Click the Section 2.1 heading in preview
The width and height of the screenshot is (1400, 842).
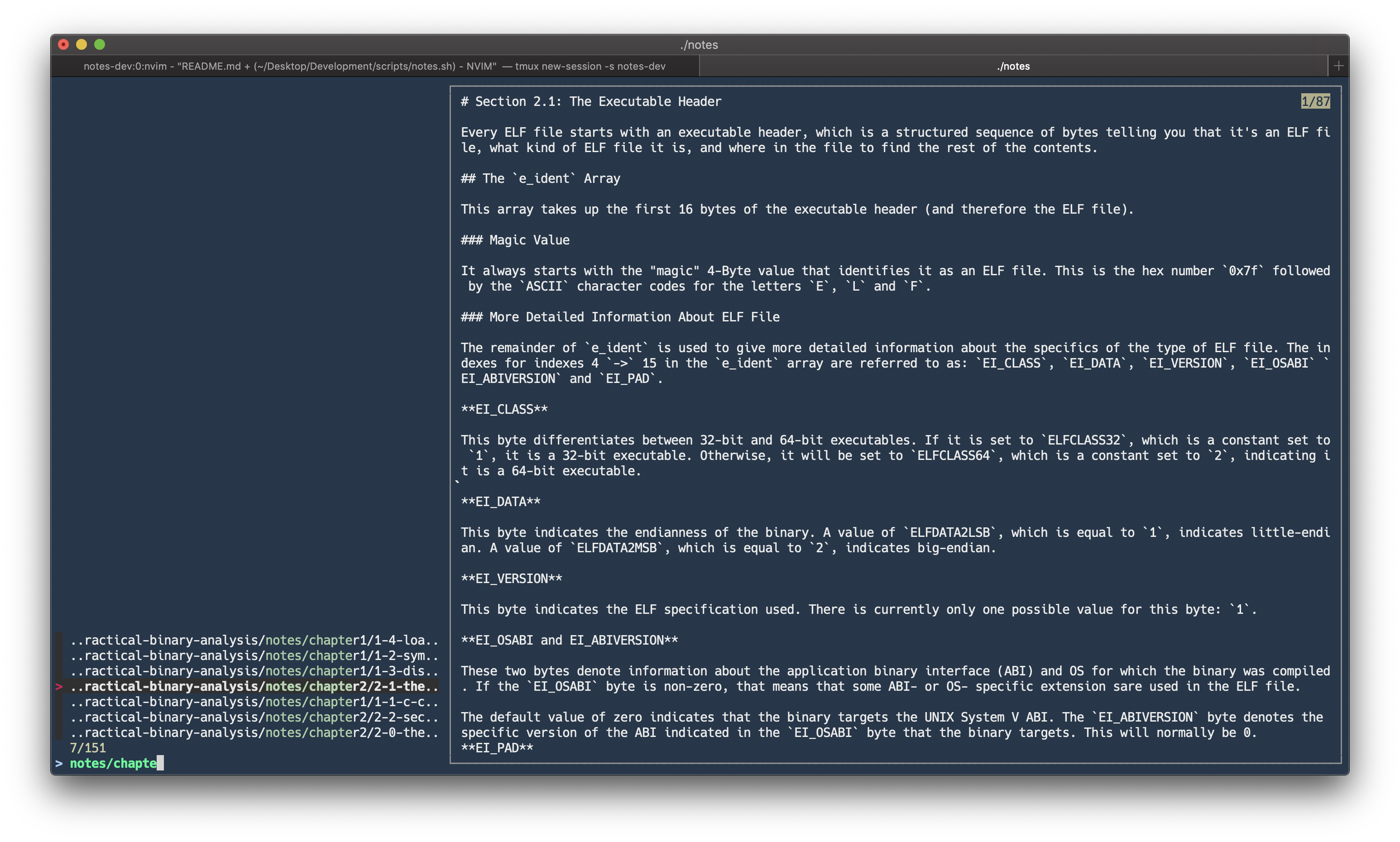tap(591, 101)
